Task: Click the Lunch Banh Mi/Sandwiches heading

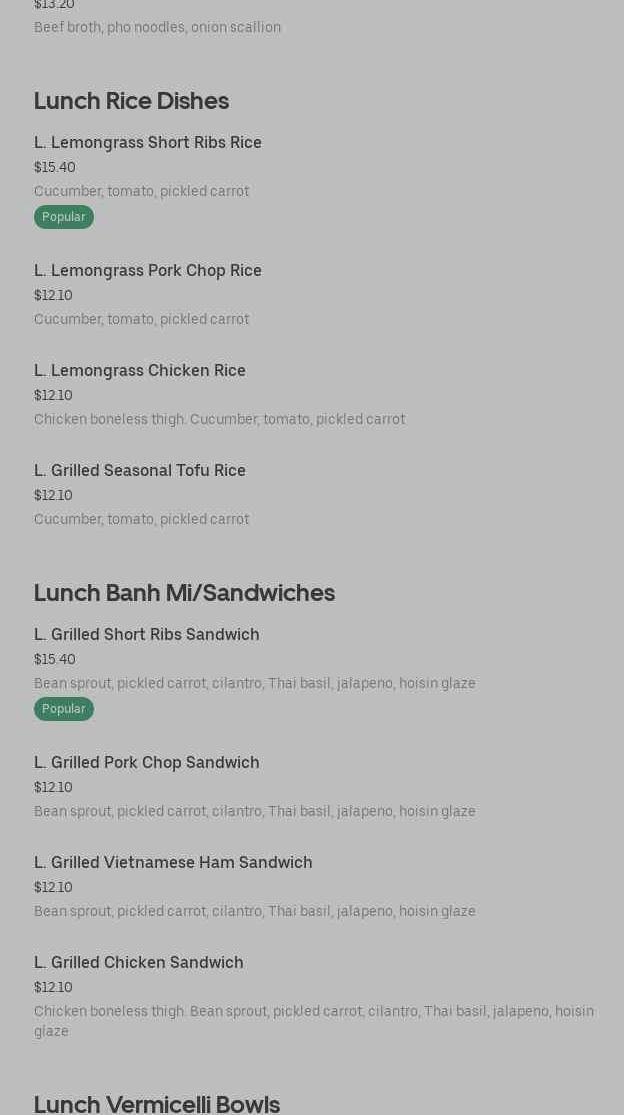Action: (x=184, y=593)
